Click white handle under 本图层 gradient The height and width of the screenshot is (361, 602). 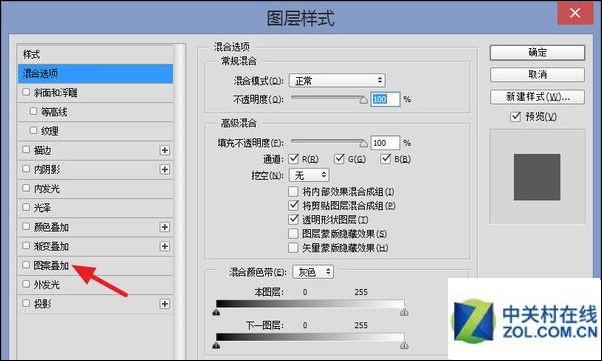[x=404, y=312]
